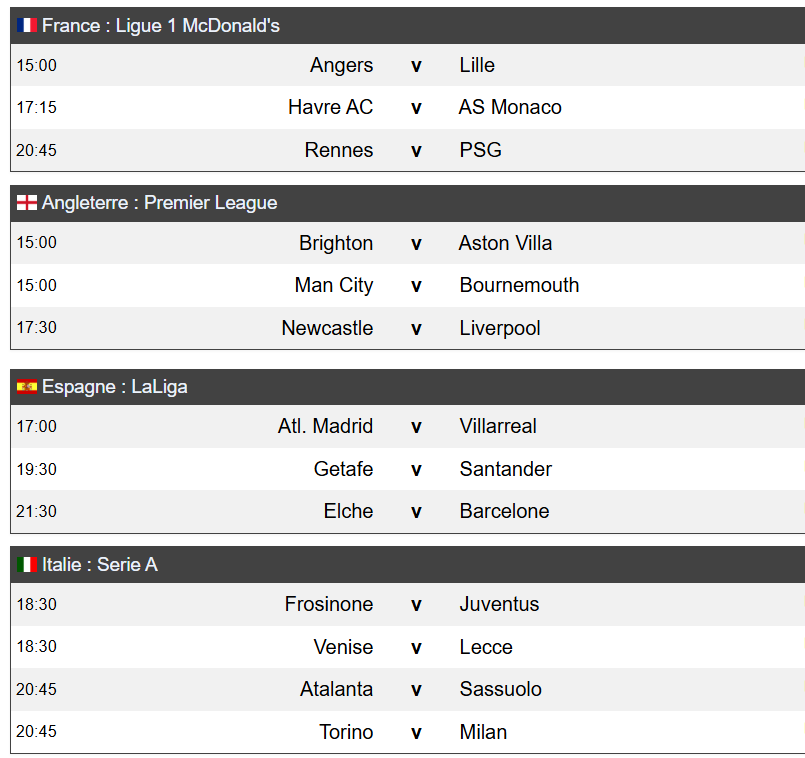Open the Angers v Lille match
The image size is (805, 758).
point(408,65)
